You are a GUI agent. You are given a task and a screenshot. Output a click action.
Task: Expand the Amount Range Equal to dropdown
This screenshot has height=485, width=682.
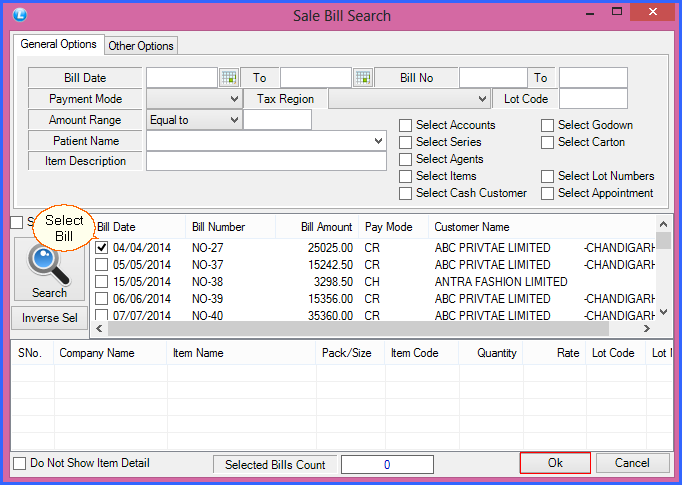(194, 120)
